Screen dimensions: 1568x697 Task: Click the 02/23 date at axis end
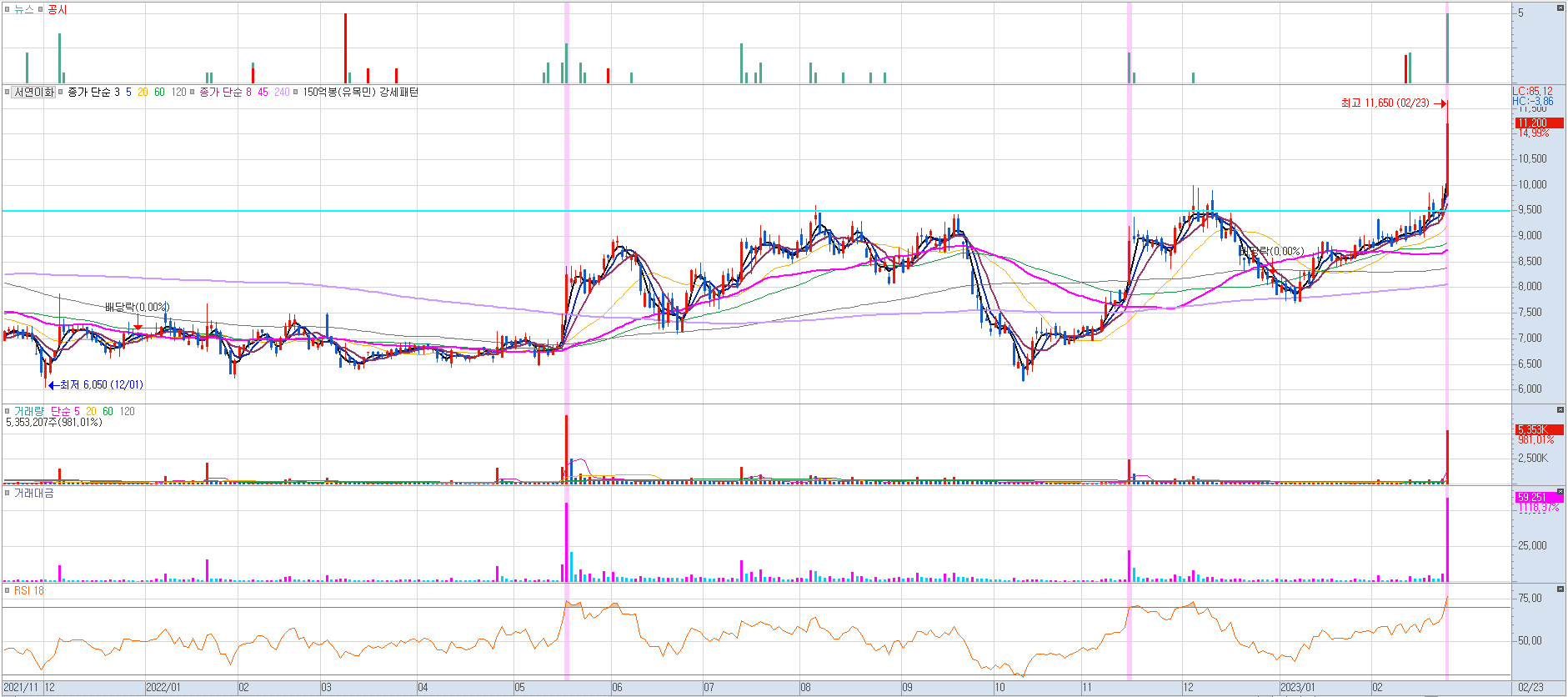tap(1530, 688)
